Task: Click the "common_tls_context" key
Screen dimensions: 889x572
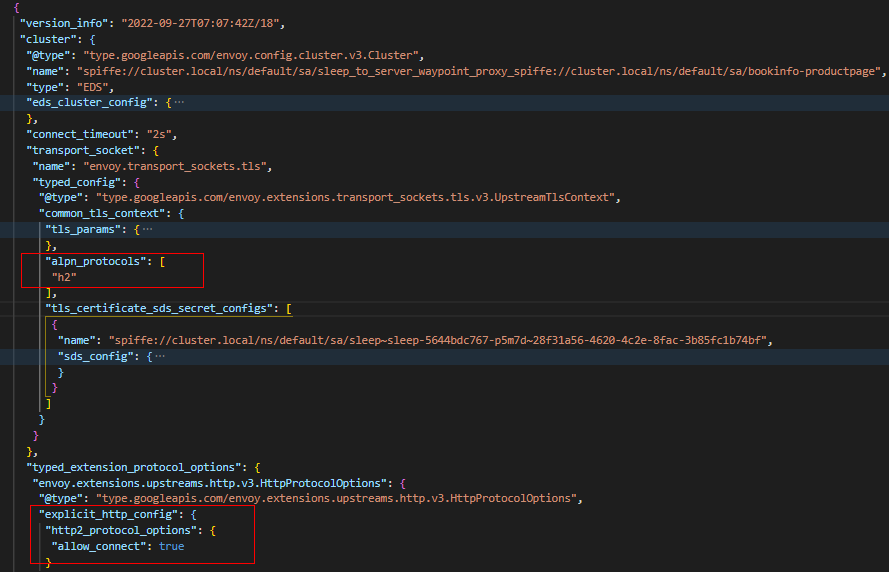Action: [x=102, y=213]
